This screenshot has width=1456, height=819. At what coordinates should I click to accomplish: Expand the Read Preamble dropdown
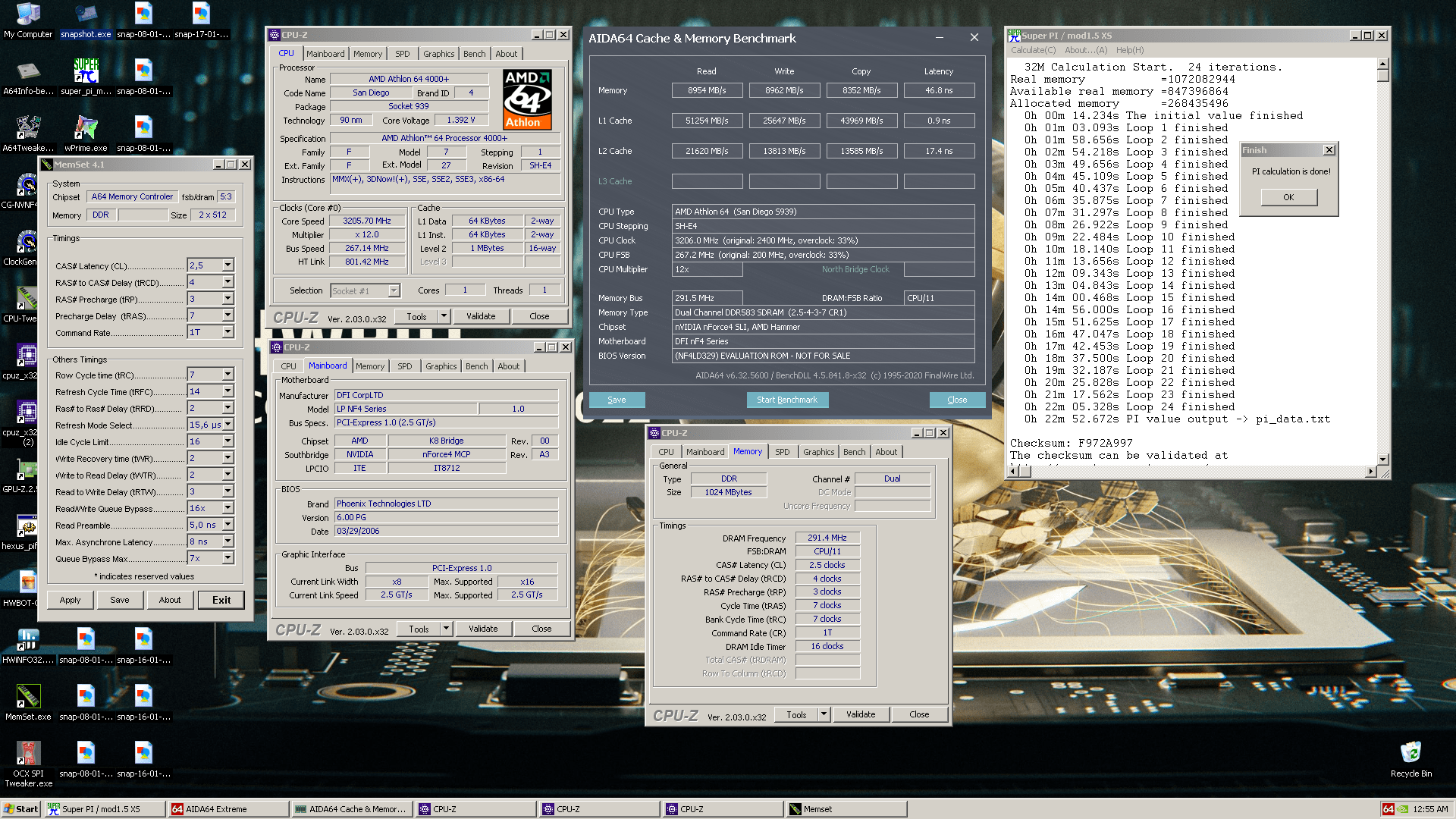pos(227,525)
